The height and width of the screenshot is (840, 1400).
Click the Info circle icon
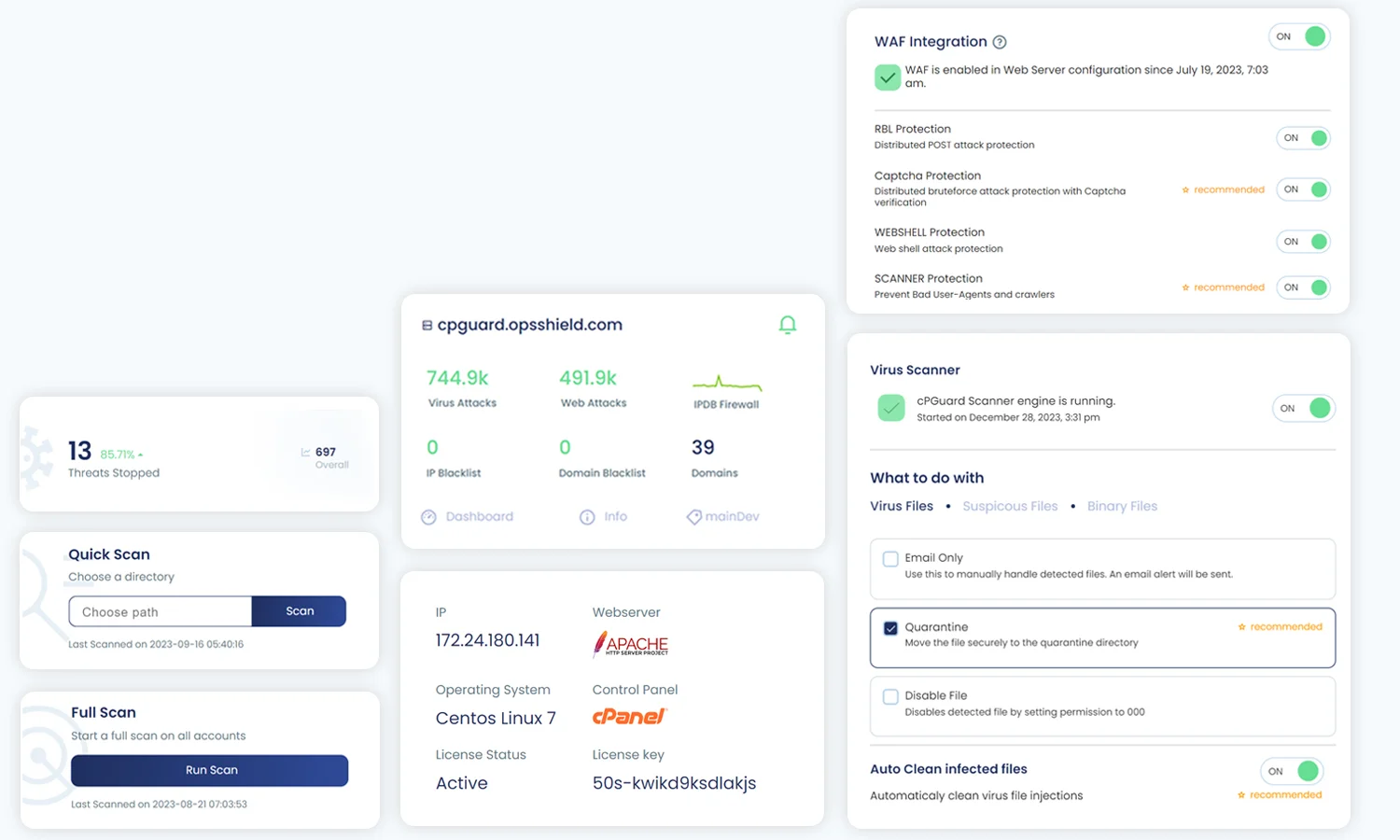pos(587,517)
